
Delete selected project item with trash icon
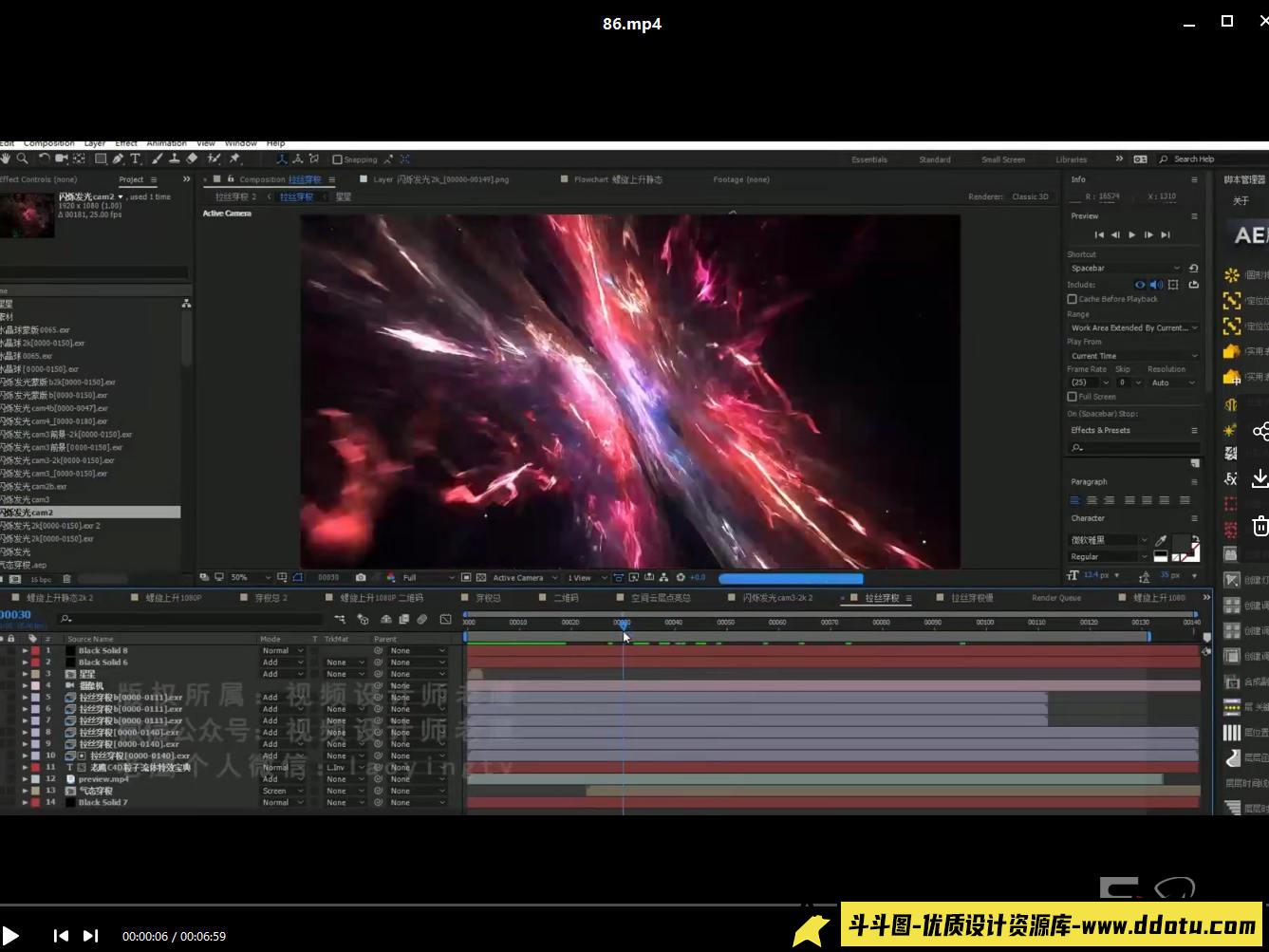(66, 578)
